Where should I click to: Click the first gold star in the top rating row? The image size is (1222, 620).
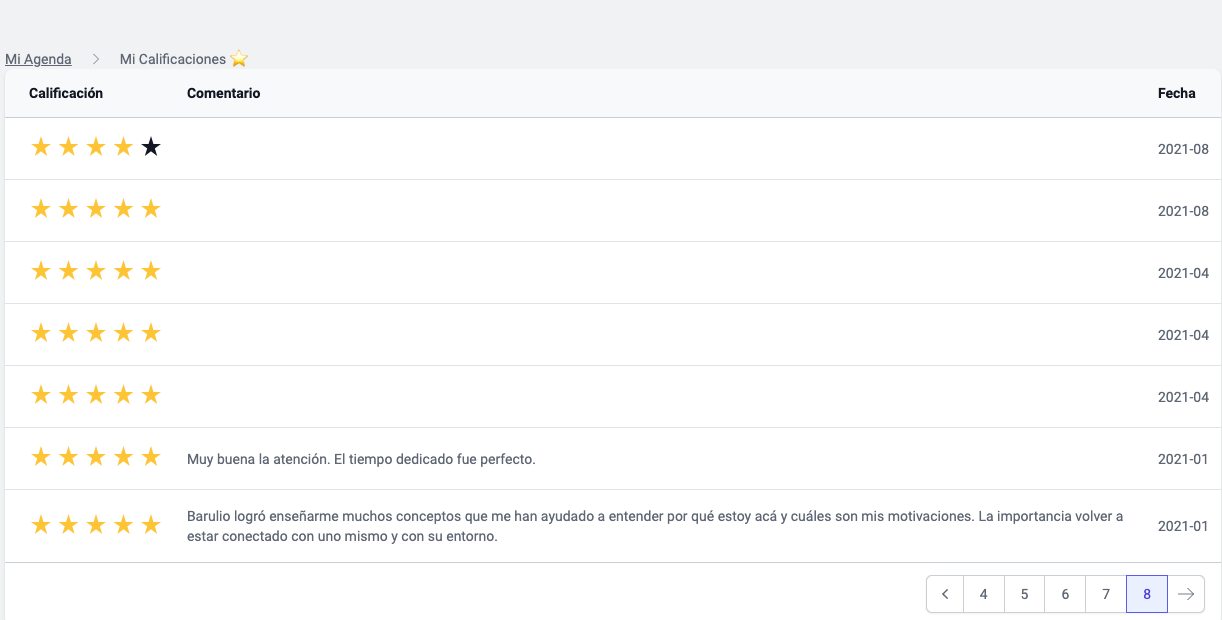(41, 148)
